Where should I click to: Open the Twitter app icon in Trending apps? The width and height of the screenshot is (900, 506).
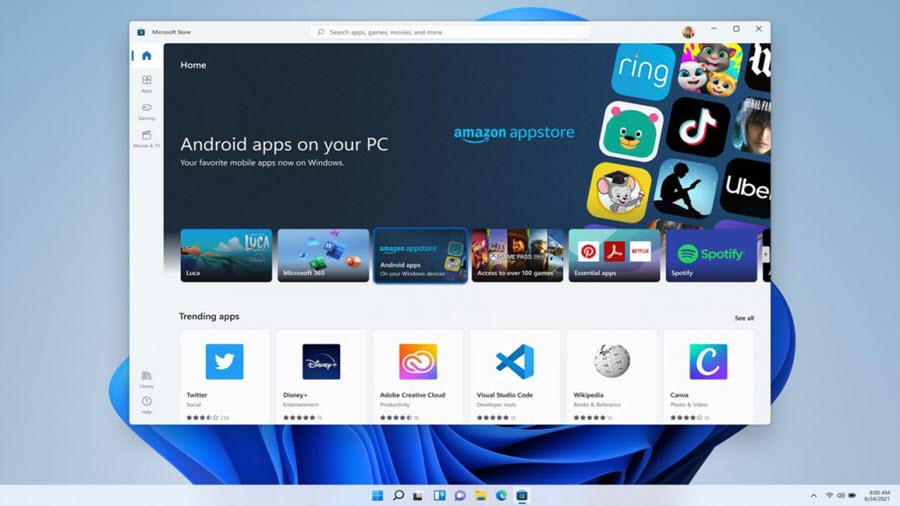point(224,361)
